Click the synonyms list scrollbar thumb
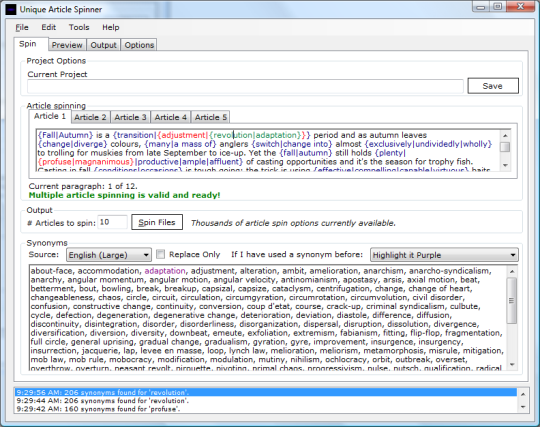 coord(512,301)
